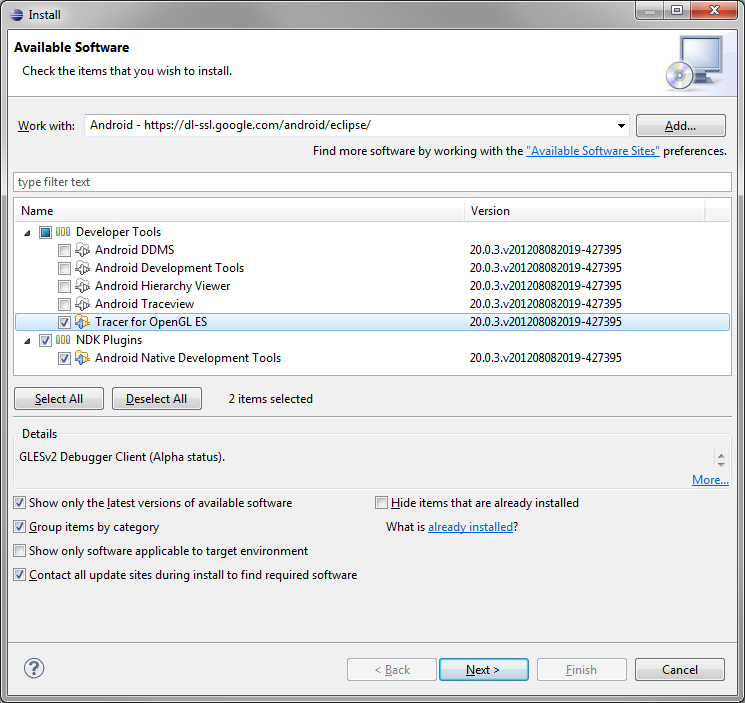The width and height of the screenshot is (745, 703).
Task: Click the Android Hierarchy Viewer plugin icon
Action: 83,286
